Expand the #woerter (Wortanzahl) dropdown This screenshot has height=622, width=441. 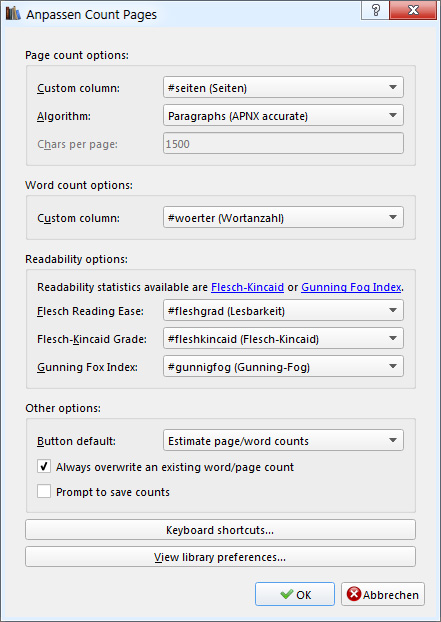click(283, 217)
